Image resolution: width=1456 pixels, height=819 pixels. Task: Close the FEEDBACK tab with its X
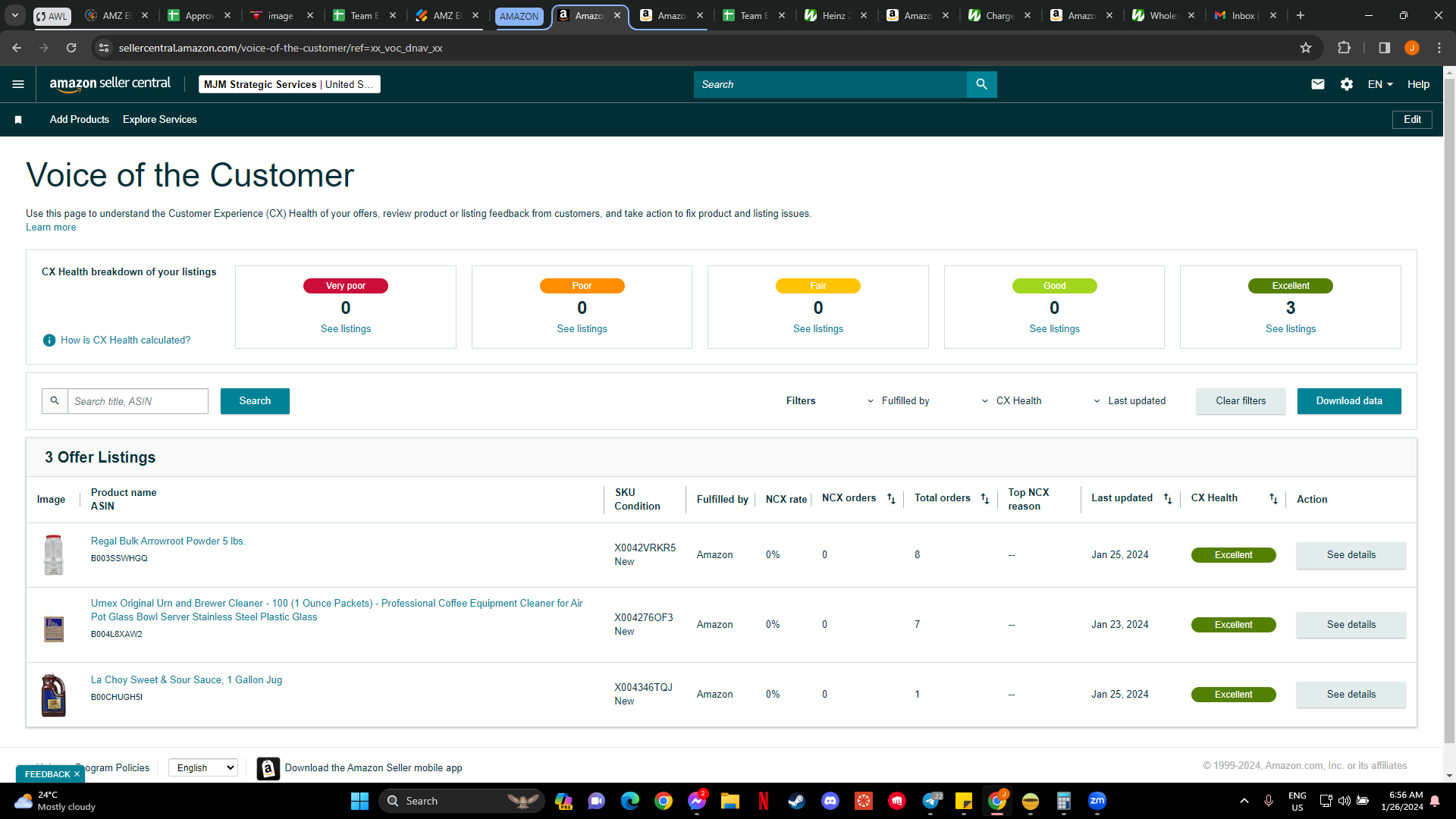click(77, 774)
